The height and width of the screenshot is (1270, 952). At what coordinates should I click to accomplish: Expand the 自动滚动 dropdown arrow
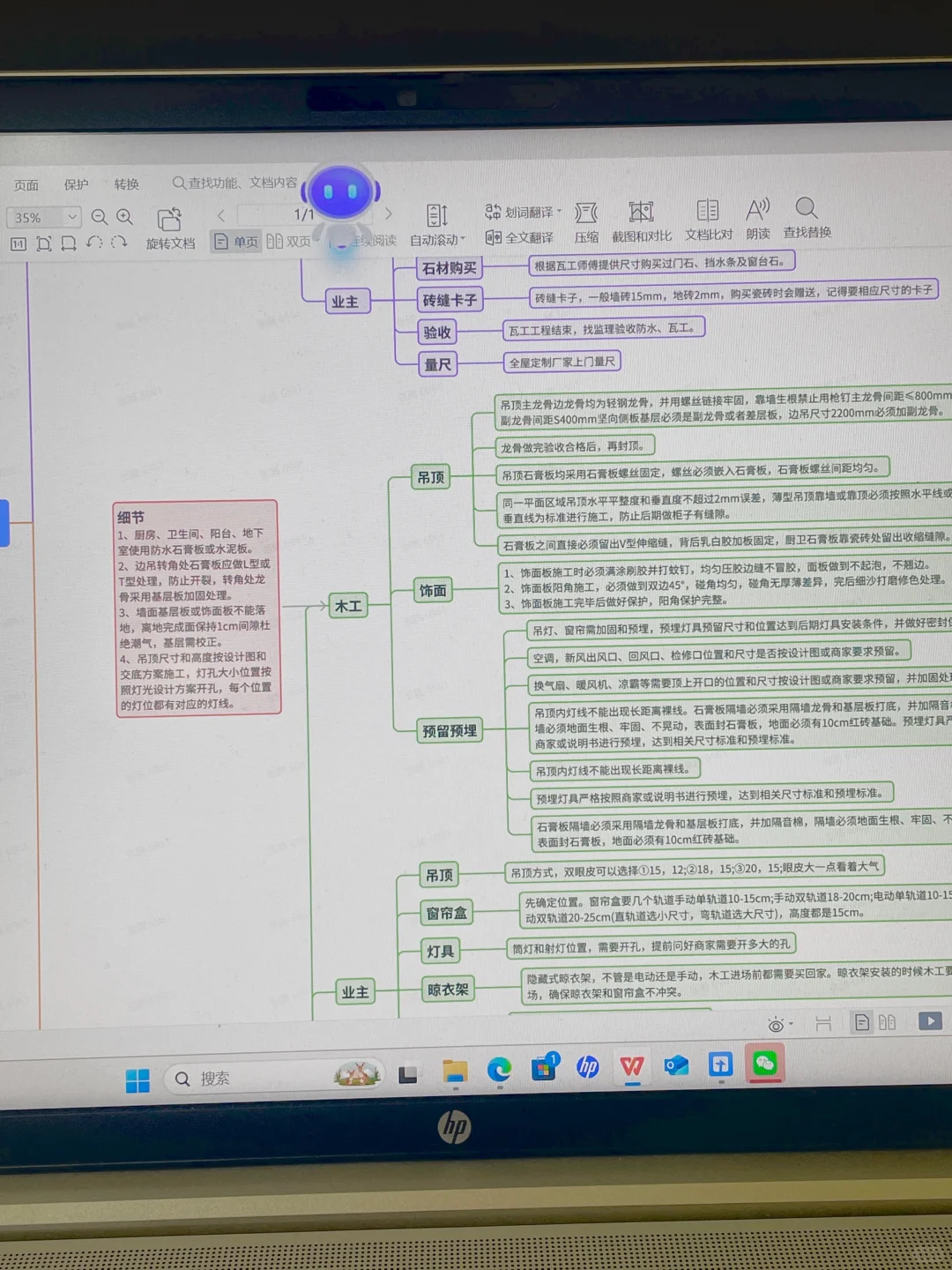(x=463, y=238)
